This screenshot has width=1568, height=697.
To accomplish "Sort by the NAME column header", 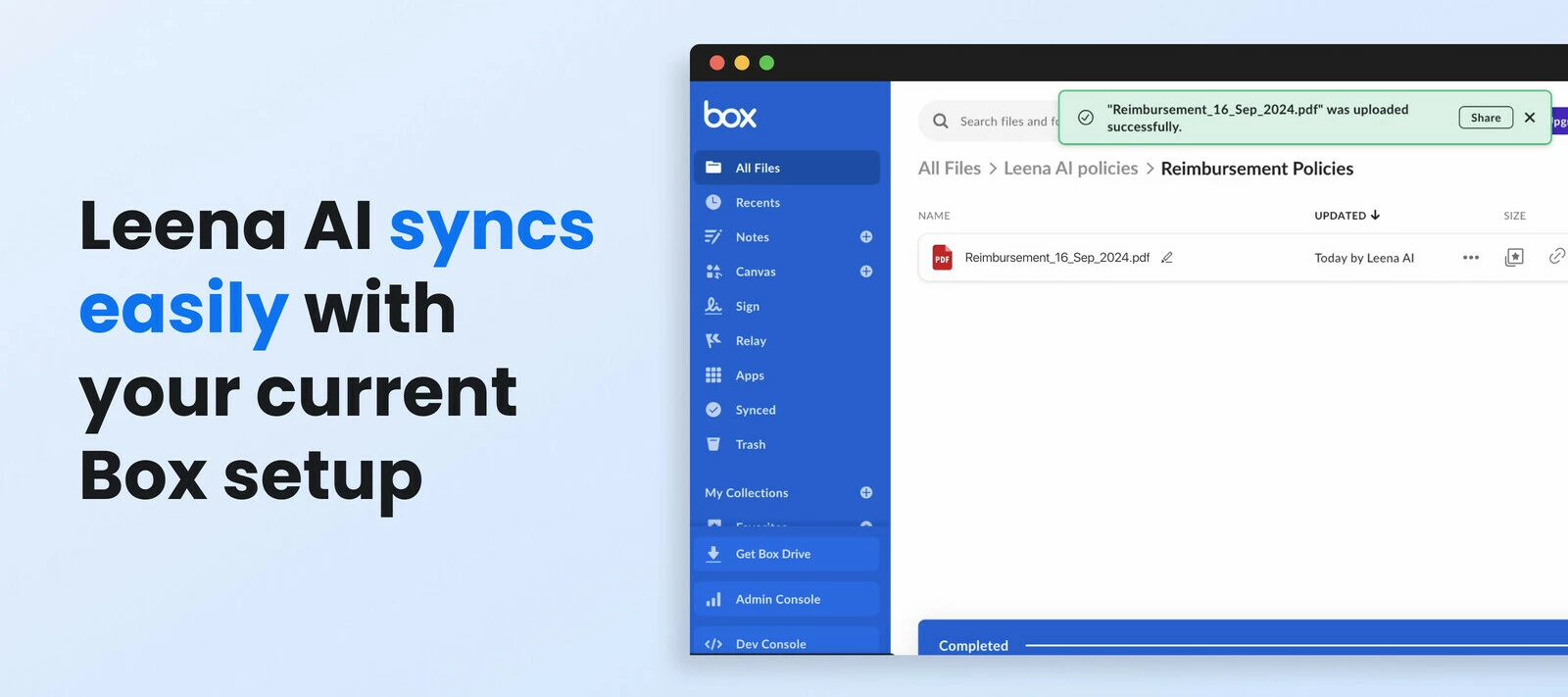I will coord(934,216).
